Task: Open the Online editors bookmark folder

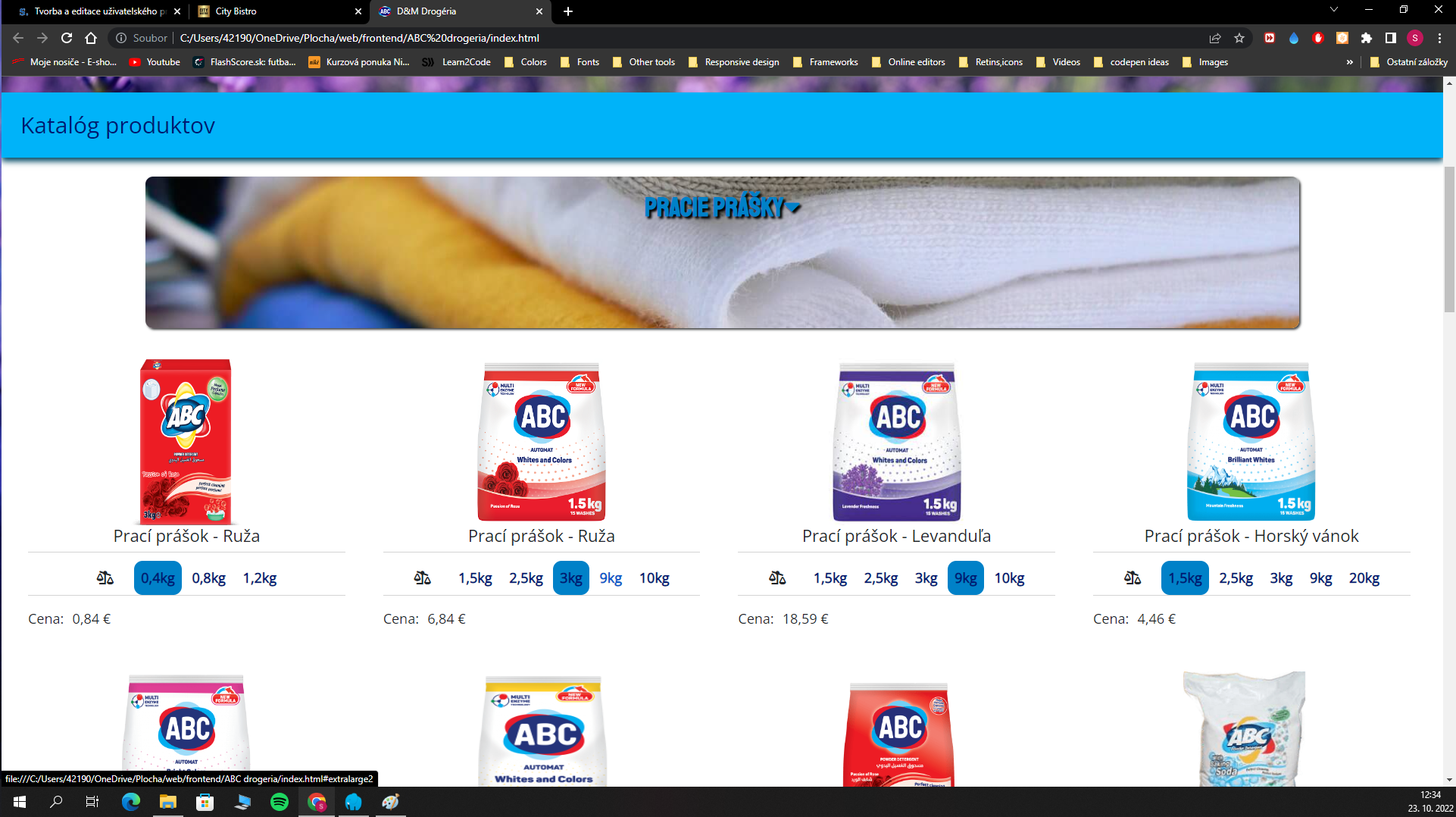Action: (x=908, y=62)
